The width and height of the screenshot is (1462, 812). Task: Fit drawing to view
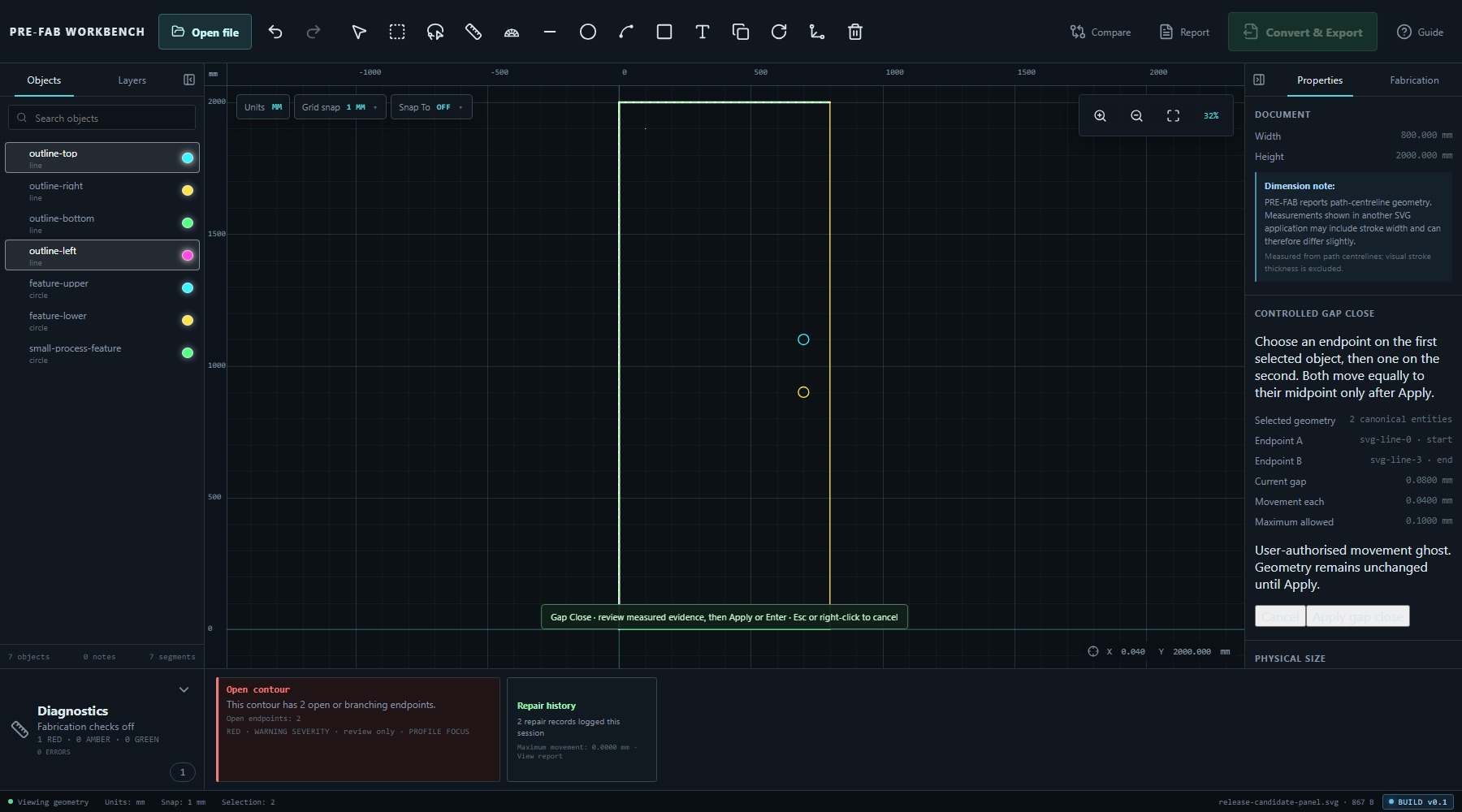[x=1173, y=116]
